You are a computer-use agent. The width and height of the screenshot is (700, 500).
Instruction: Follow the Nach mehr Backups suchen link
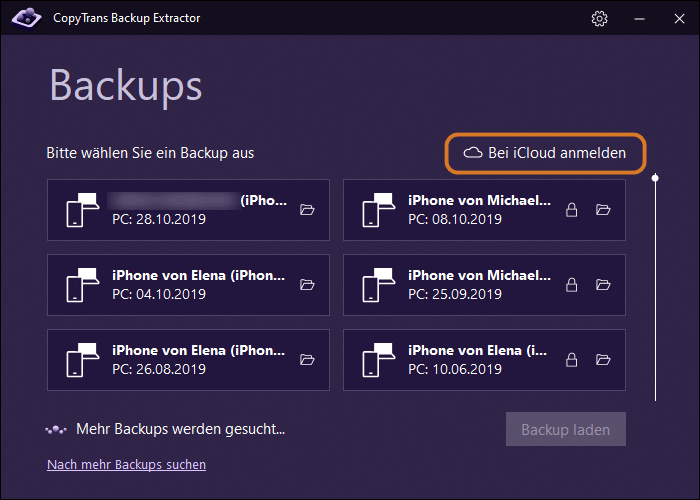tap(126, 464)
